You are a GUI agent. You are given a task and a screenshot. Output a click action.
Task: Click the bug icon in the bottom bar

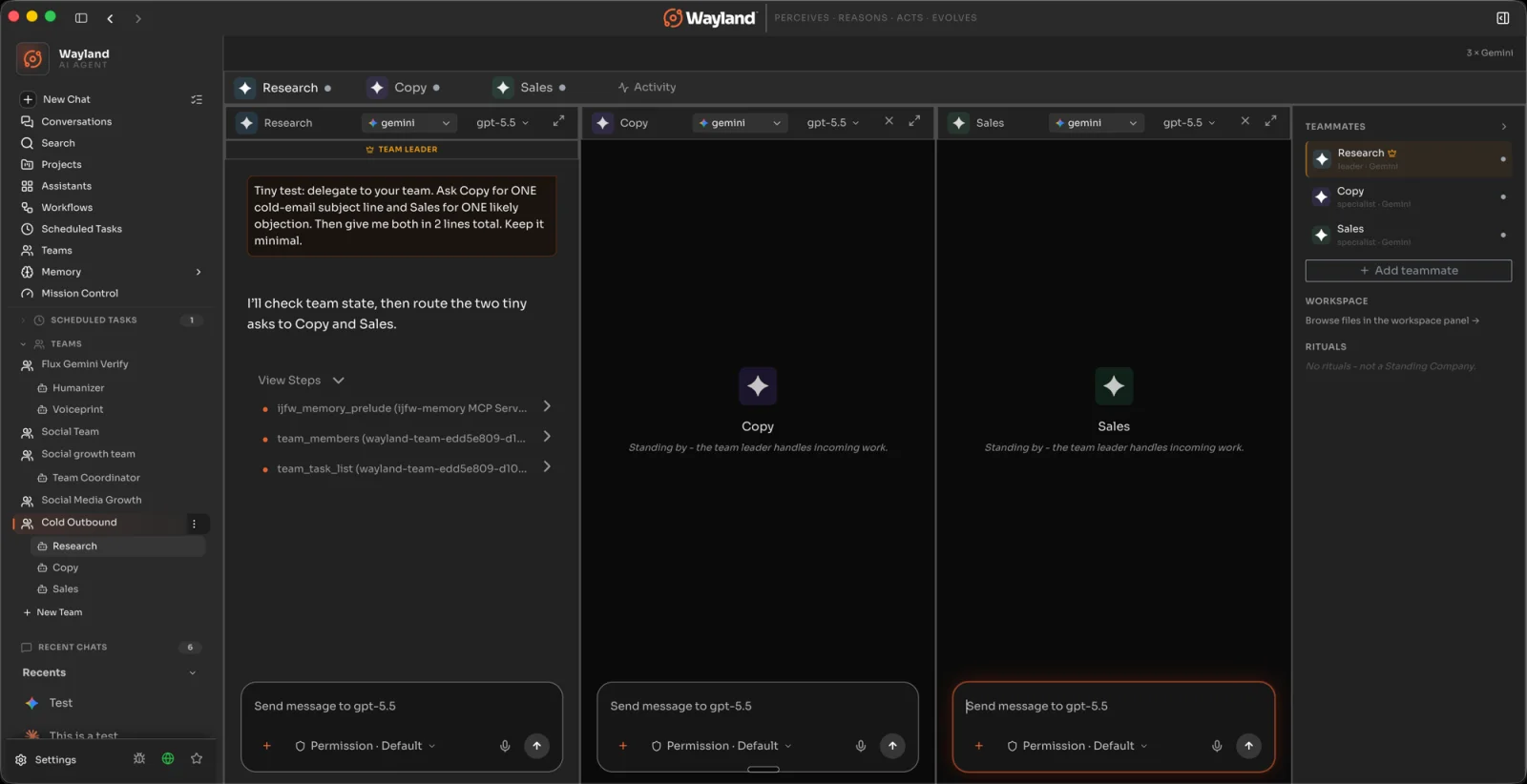tap(139, 759)
